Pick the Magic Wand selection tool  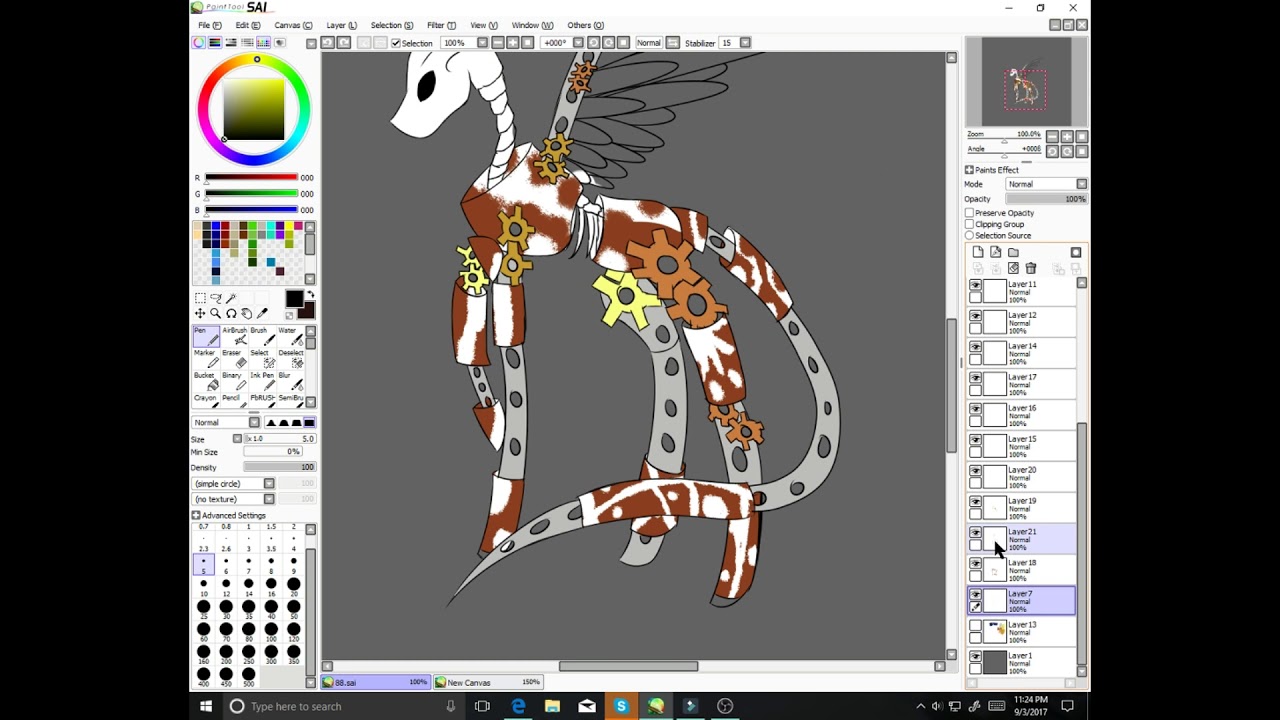pos(231,298)
